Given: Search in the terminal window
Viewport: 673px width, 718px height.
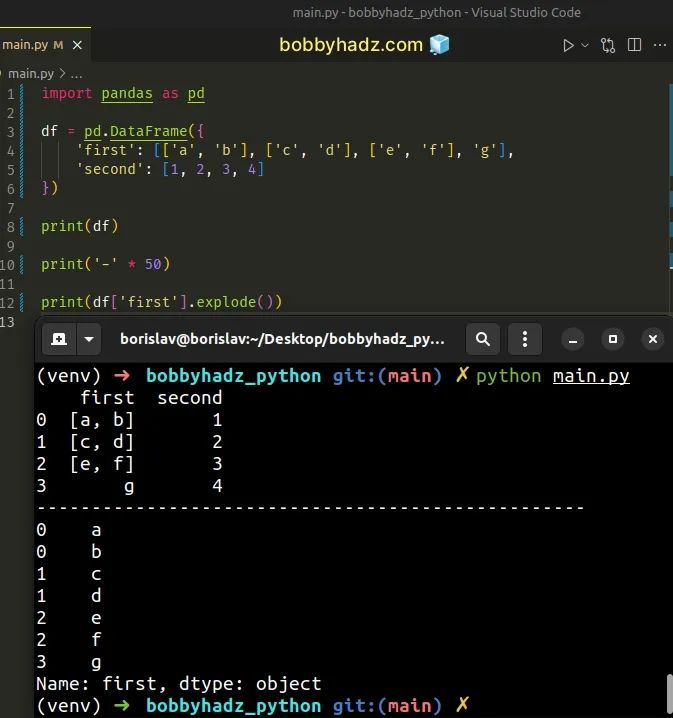Looking at the screenshot, I should tap(483, 339).
